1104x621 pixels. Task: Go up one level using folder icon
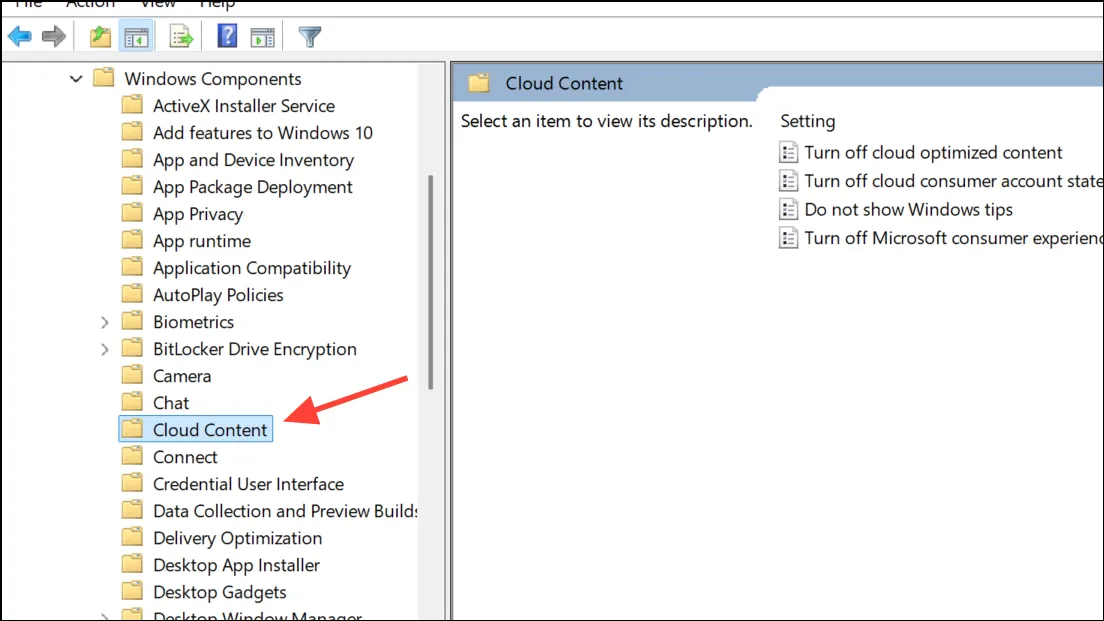coord(100,36)
